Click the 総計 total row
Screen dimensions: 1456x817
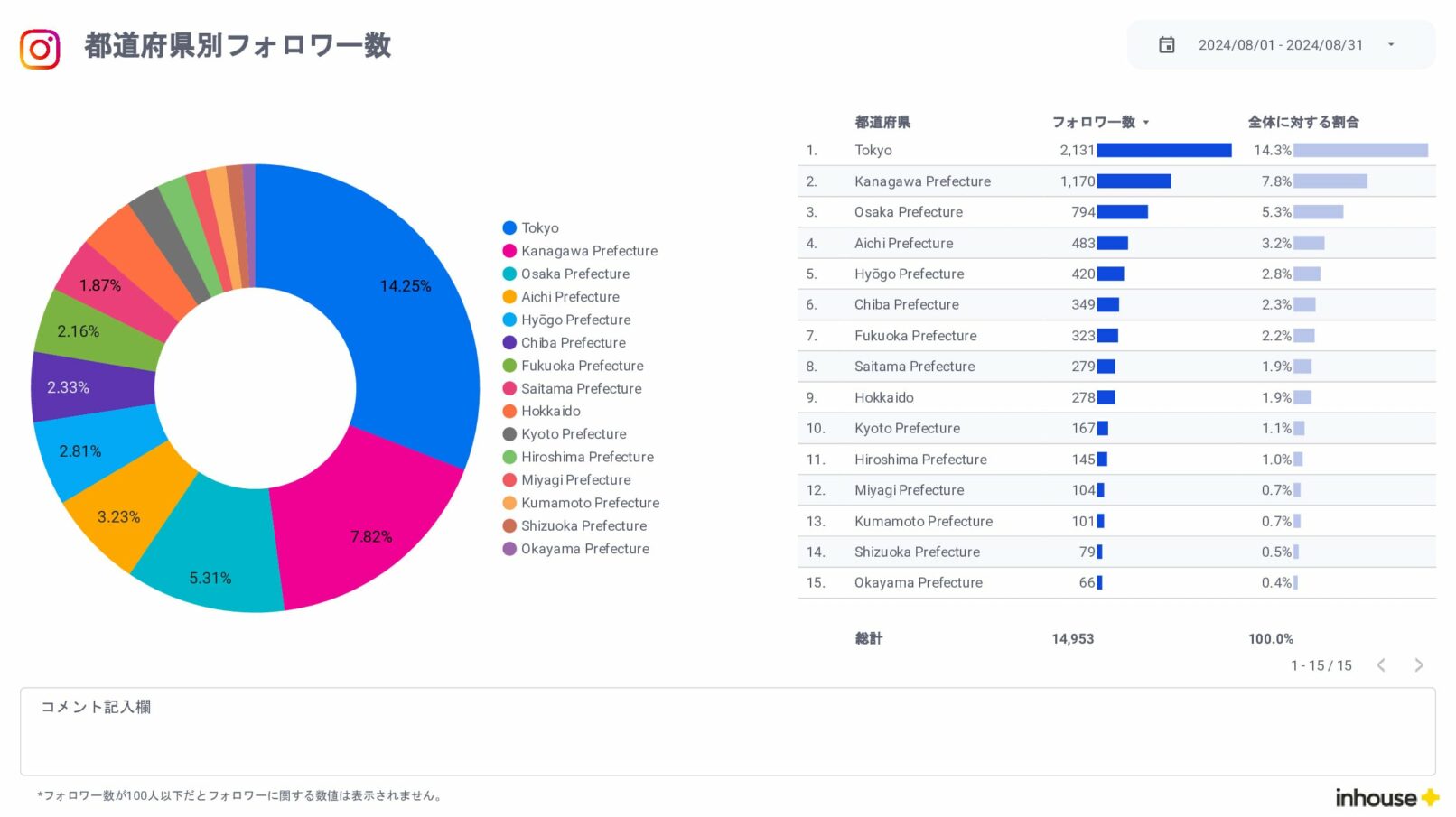(x=870, y=638)
